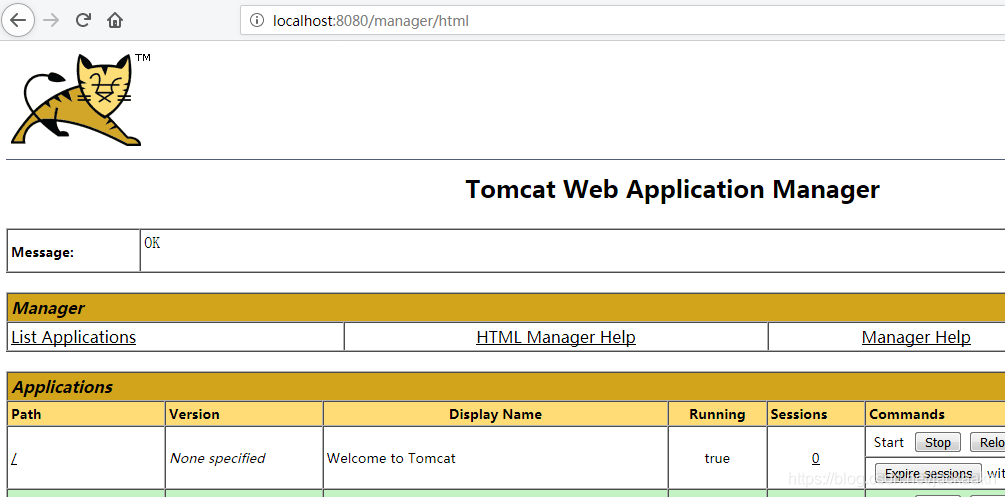Reload the page with the refresh icon

pyautogui.click(x=83, y=21)
